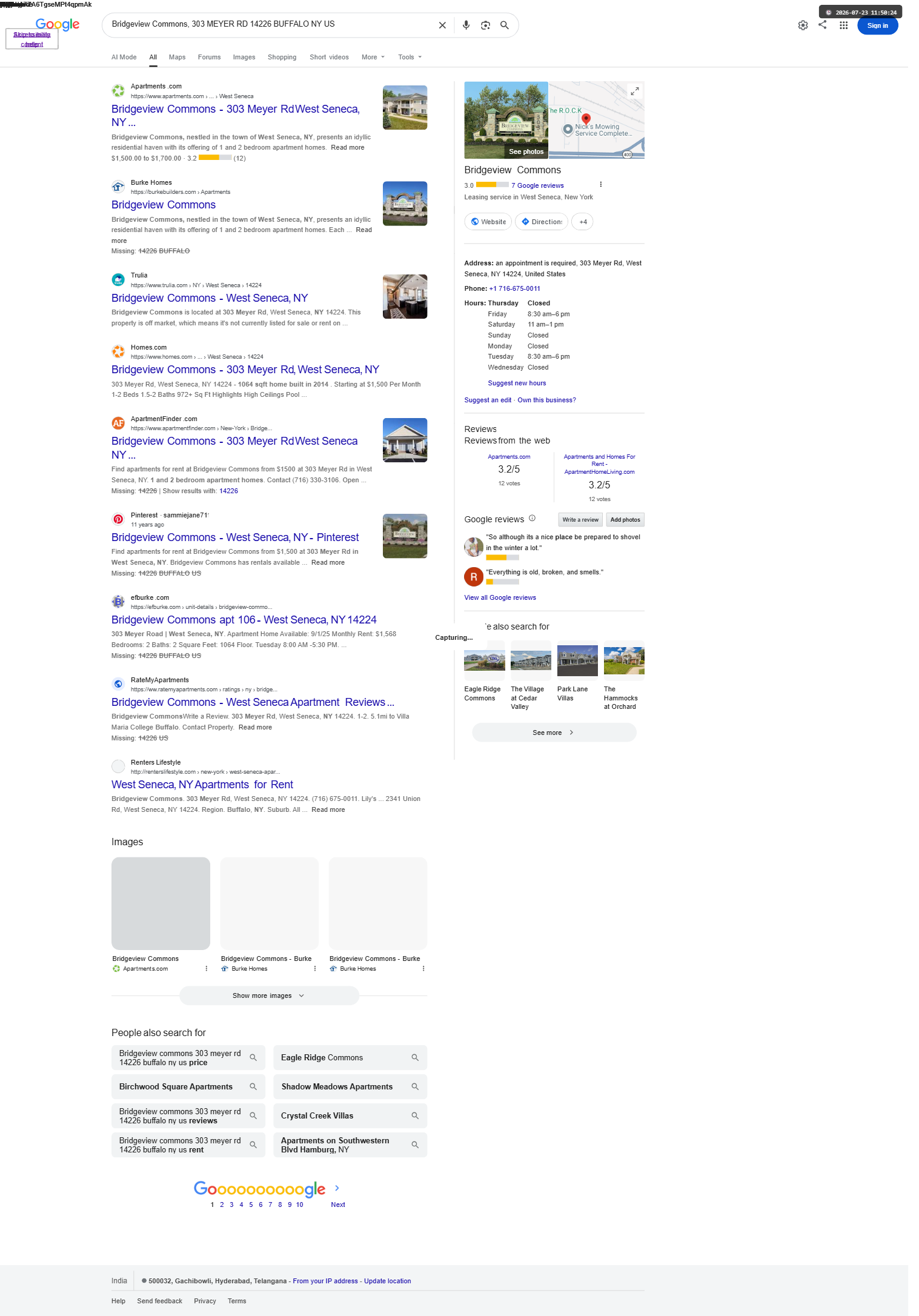Expand the map in the knowledge panel

point(634,91)
